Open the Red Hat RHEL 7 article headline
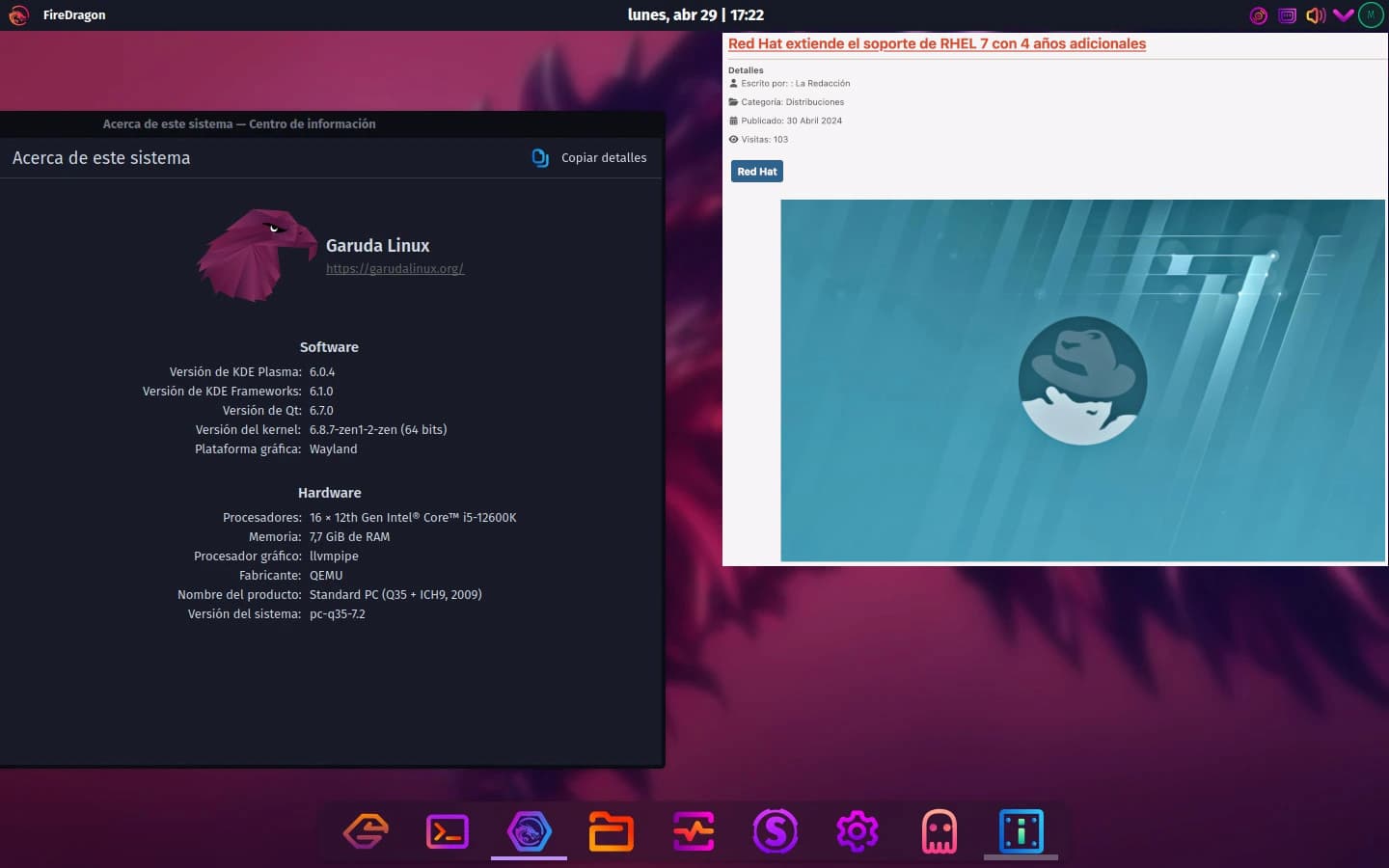Viewport: 1389px width, 868px height. (x=937, y=43)
